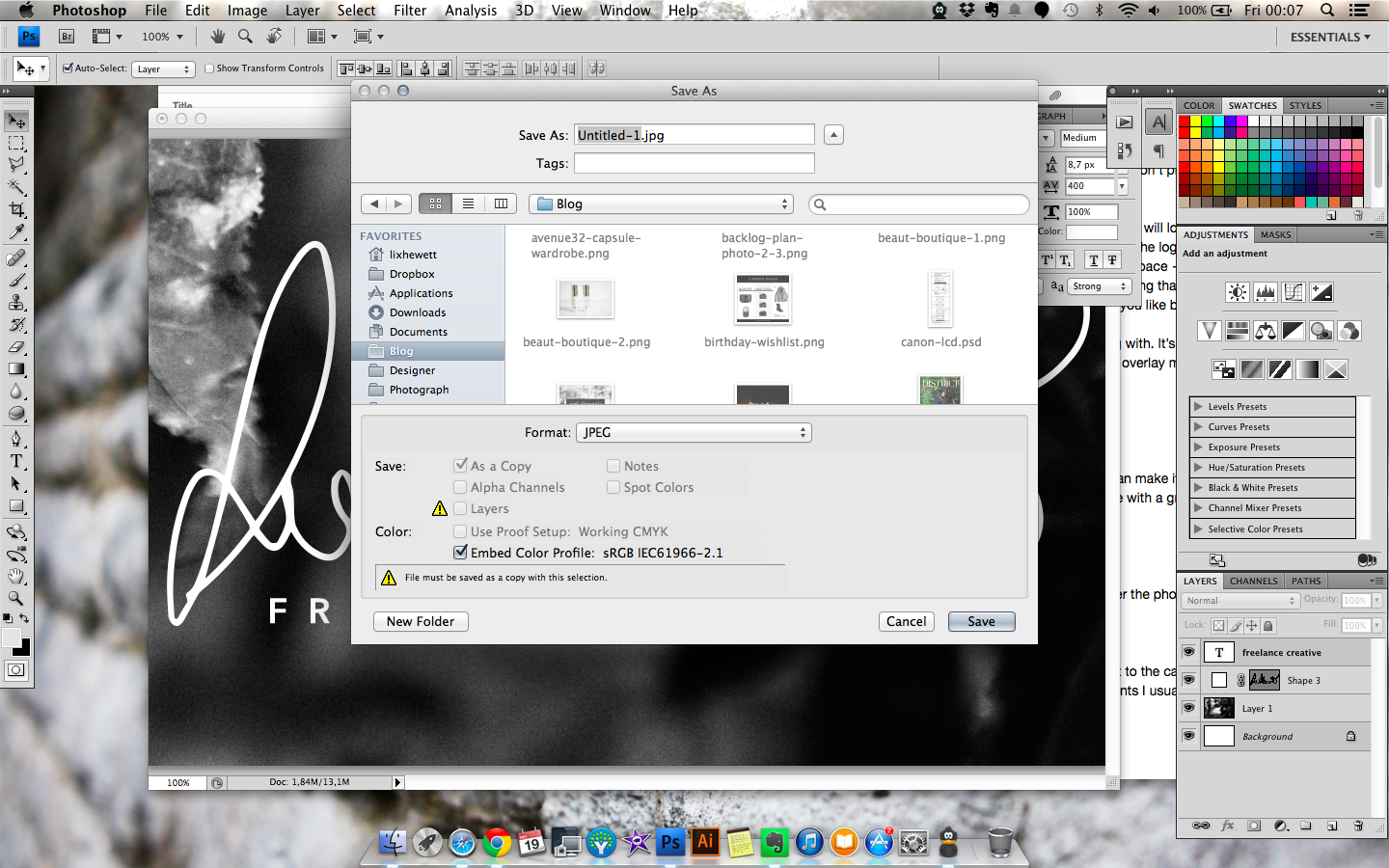The height and width of the screenshot is (868, 1389).
Task: Select the Brush tool
Action: pyautogui.click(x=16, y=280)
